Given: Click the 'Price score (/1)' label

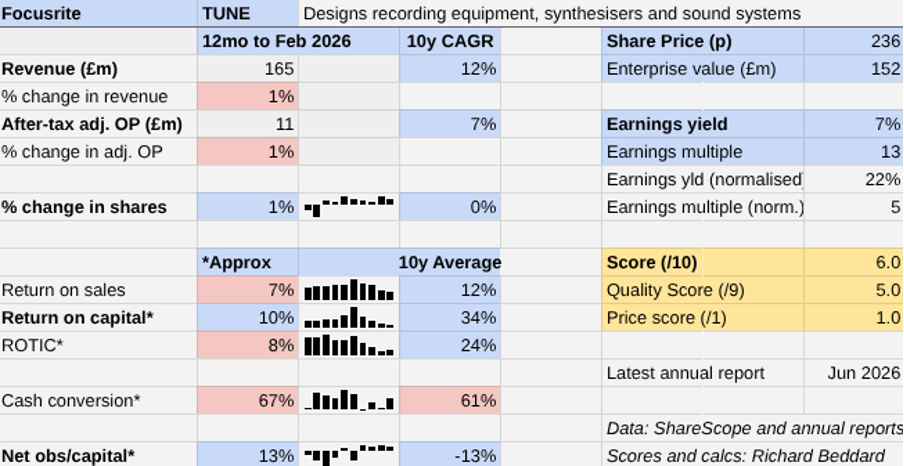Looking at the screenshot, I should point(703,318).
